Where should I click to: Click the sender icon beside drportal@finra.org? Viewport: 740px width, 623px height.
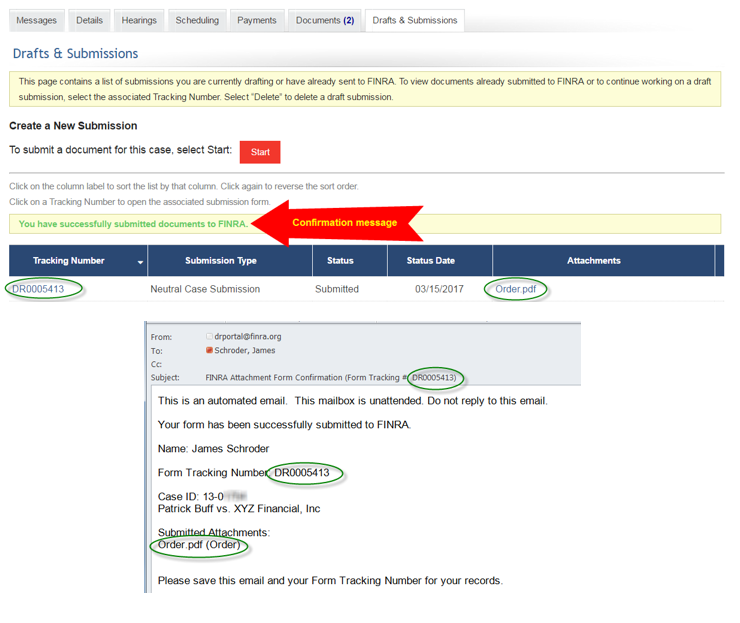tap(209, 337)
